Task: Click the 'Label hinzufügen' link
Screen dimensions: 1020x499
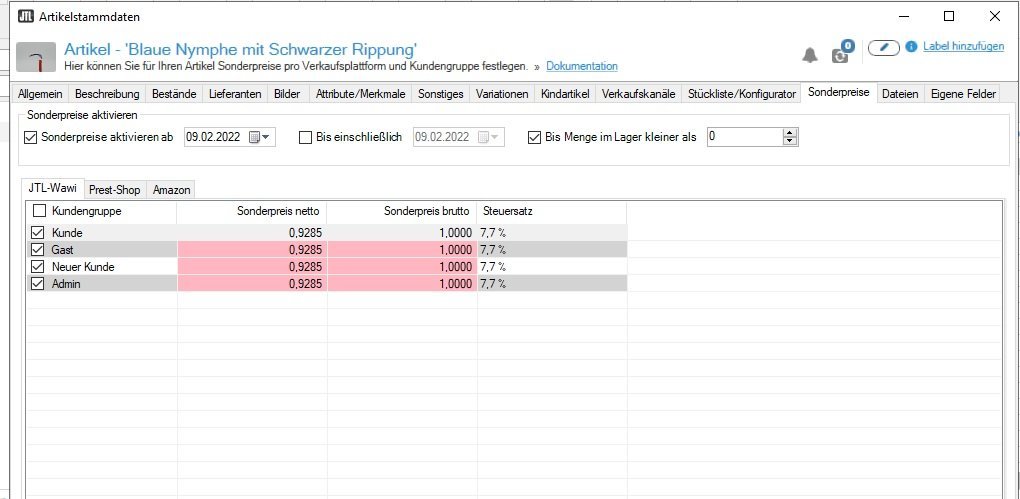Action: pyautogui.click(x=963, y=46)
